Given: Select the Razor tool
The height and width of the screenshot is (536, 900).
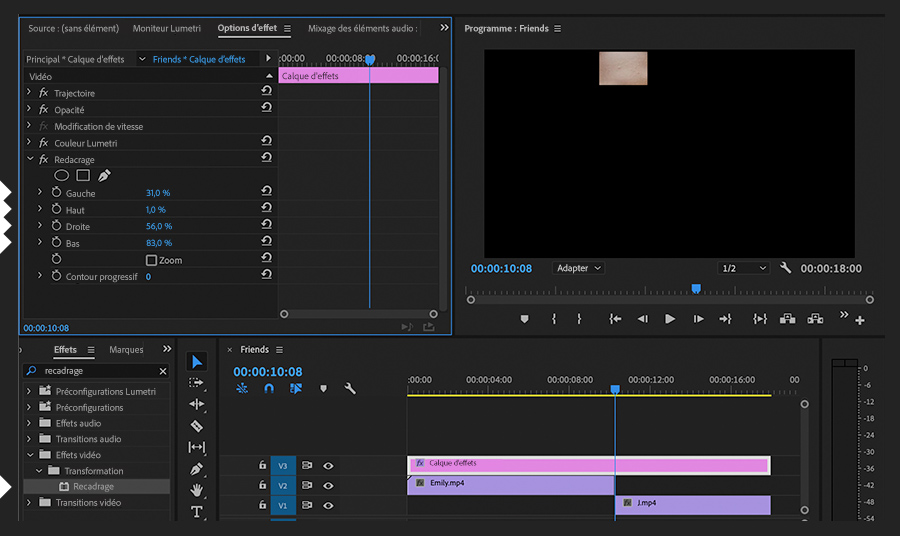Looking at the screenshot, I should click(x=197, y=426).
